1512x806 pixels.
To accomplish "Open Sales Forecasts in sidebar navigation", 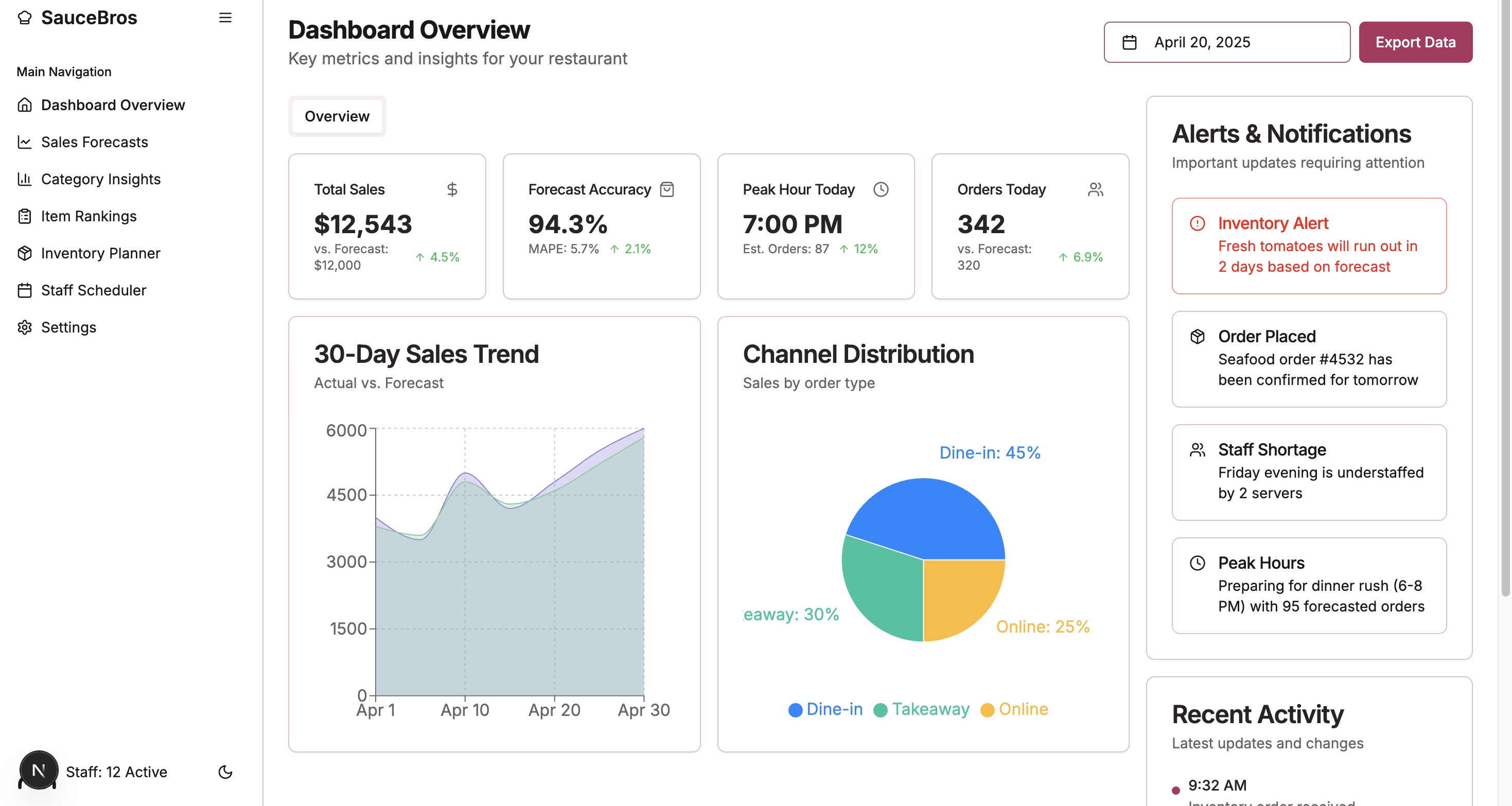I will [95, 142].
